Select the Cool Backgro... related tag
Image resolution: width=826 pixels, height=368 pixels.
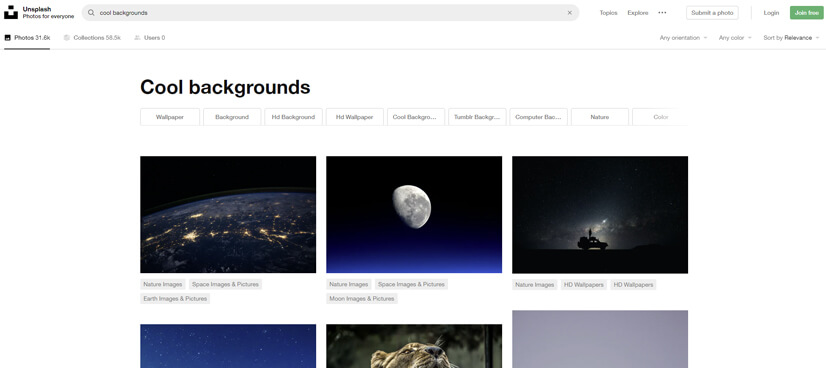coord(416,117)
